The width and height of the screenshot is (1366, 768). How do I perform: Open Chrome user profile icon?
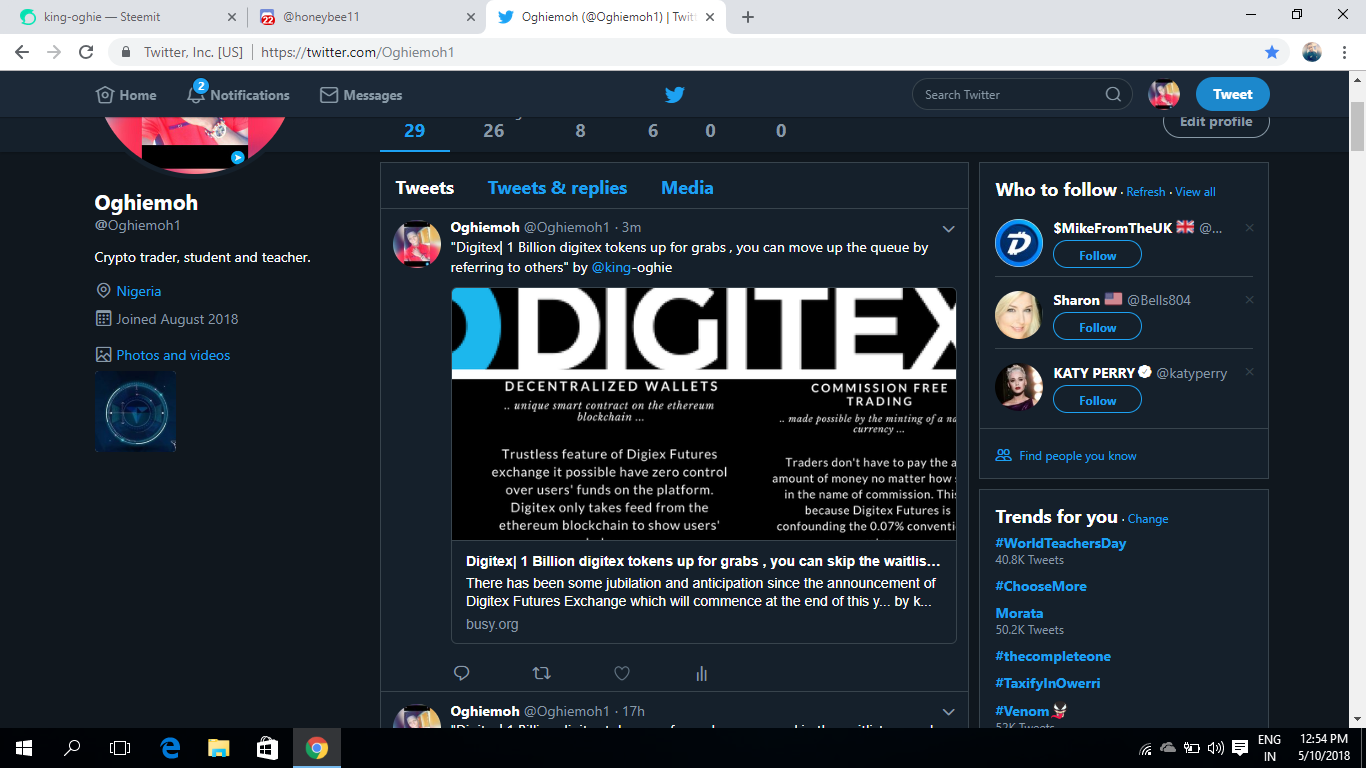point(1312,52)
